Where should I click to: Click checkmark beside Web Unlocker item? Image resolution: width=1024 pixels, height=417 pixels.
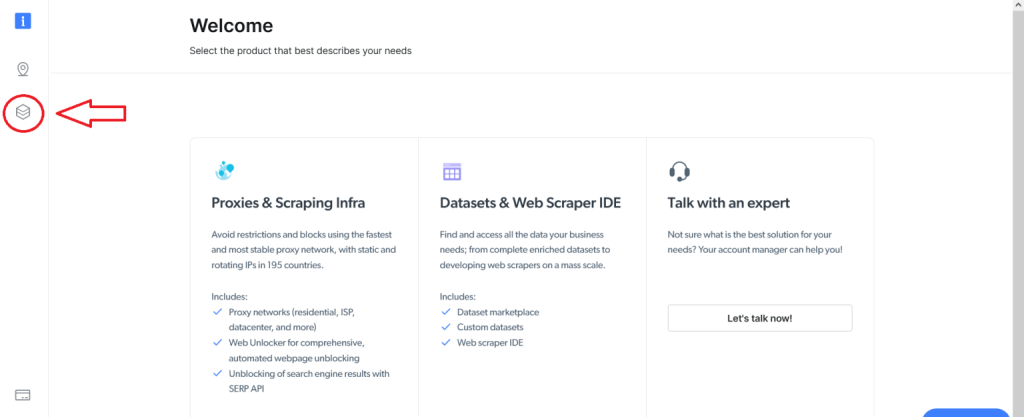pos(217,343)
